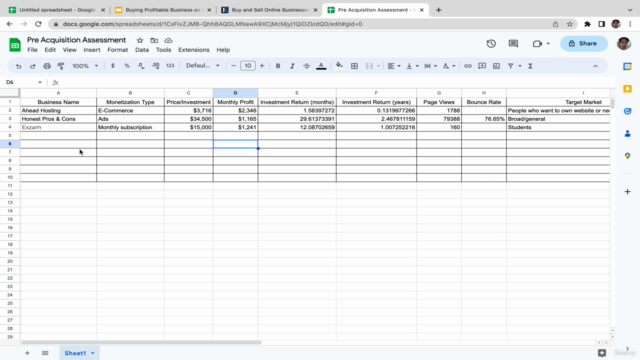Open the Functions sigma icon
The width and height of the screenshot is (640, 360).
click(x=530, y=66)
